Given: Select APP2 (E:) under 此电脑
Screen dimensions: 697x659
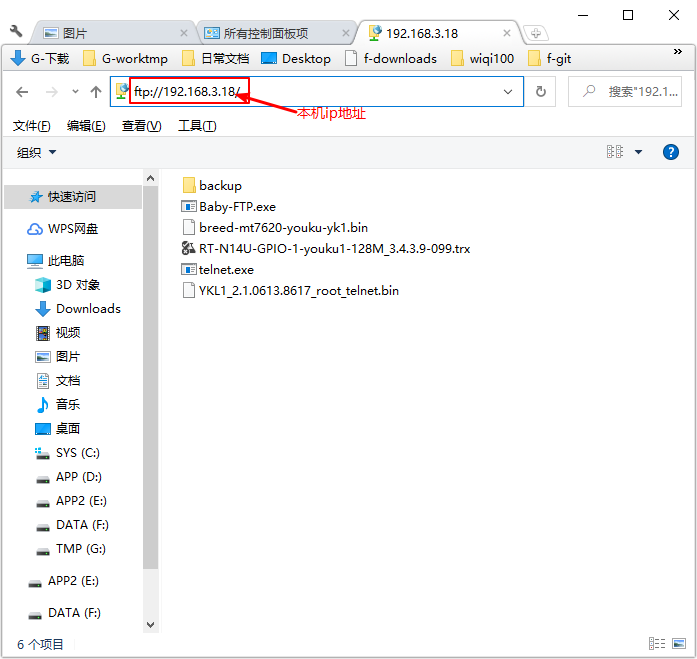Looking at the screenshot, I should click(71, 501).
